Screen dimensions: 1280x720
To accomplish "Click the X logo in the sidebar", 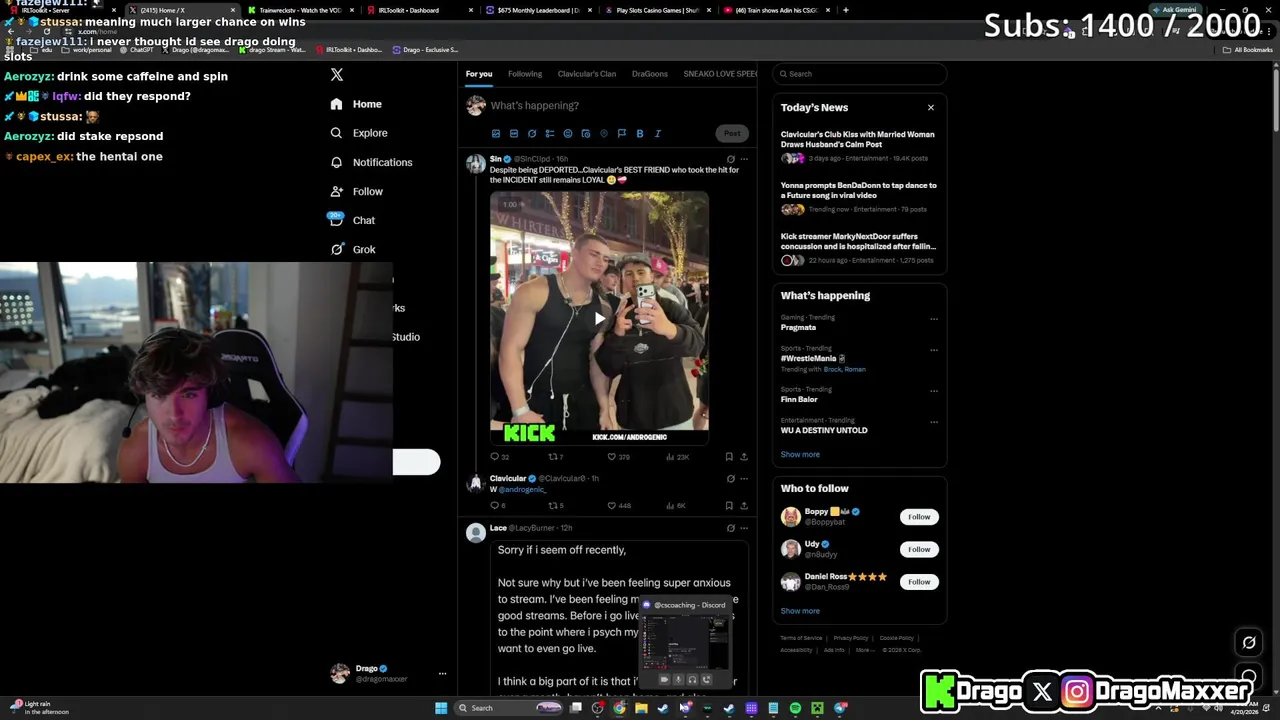I will [337, 75].
